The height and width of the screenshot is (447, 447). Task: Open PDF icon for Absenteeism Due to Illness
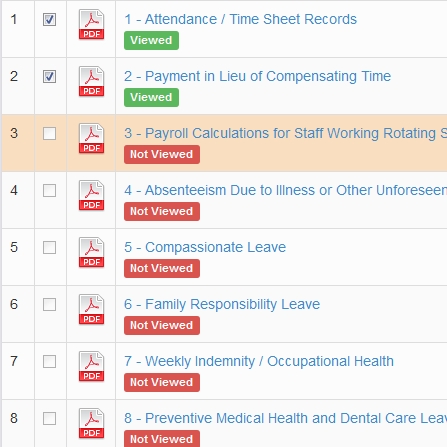click(91, 196)
